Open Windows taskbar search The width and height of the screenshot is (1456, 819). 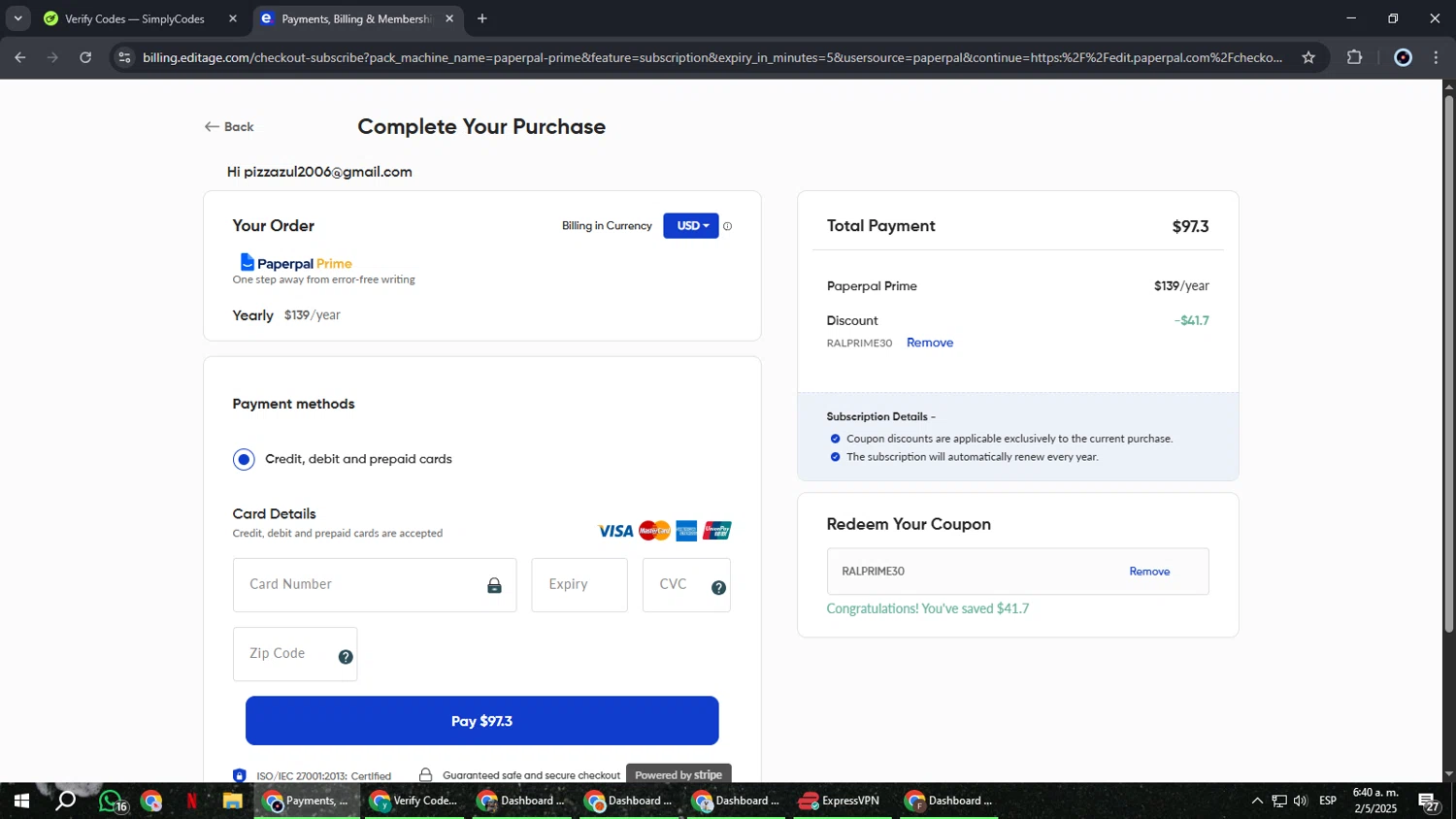[x=66, y=802]
